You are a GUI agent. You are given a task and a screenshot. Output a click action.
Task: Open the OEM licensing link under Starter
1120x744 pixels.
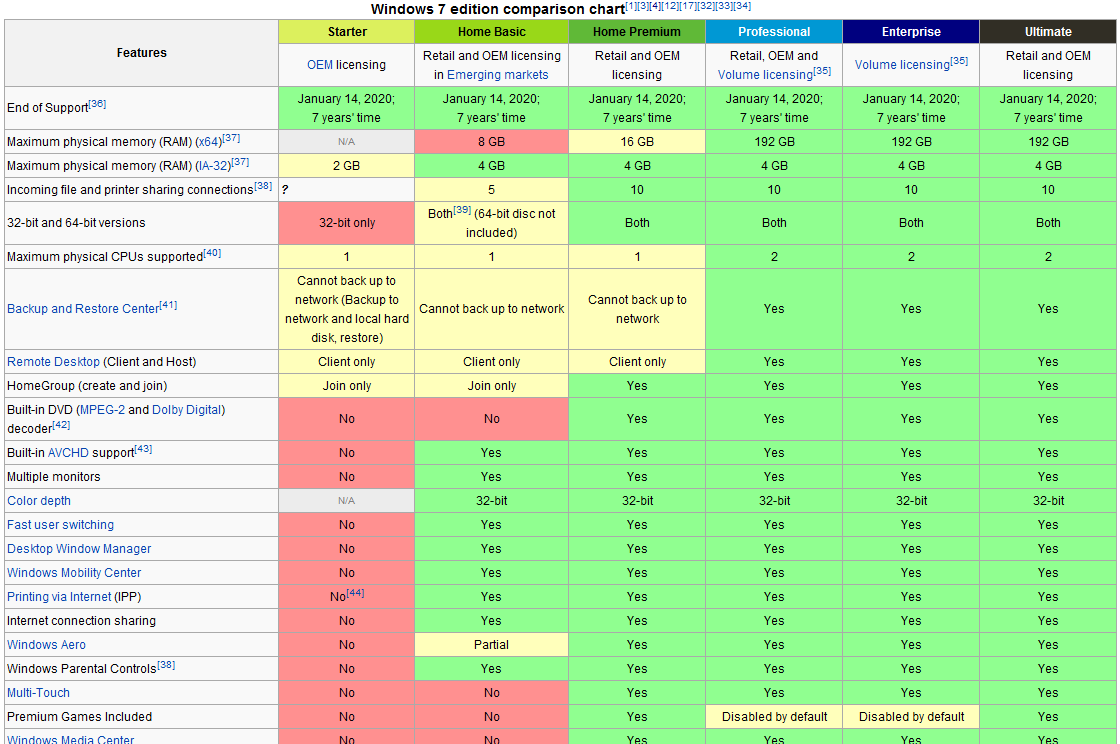319,65
